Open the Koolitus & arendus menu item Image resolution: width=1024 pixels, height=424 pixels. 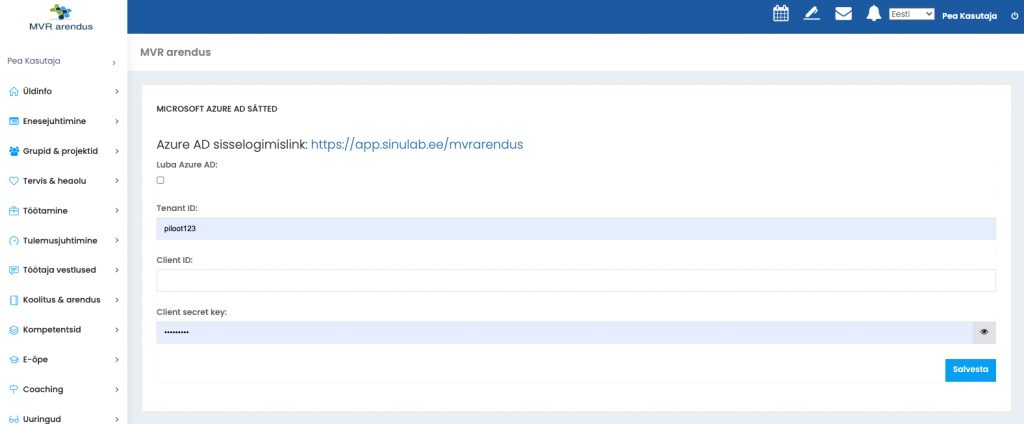coord(63,300)
